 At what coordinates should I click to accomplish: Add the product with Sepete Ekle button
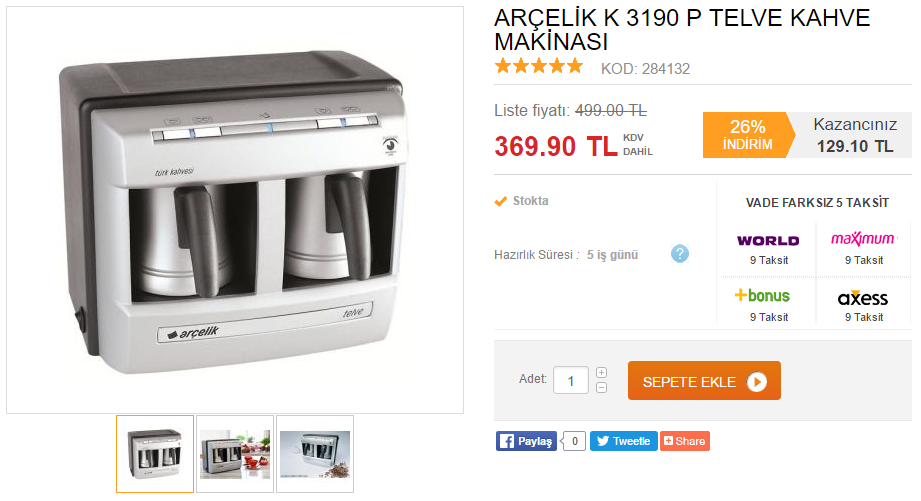click(704, 381)
